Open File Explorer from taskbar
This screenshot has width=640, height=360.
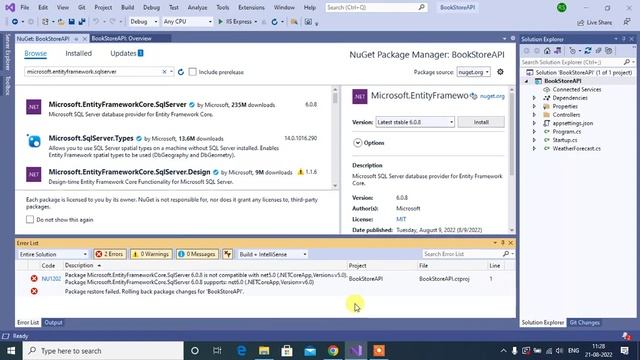[264, 351]
